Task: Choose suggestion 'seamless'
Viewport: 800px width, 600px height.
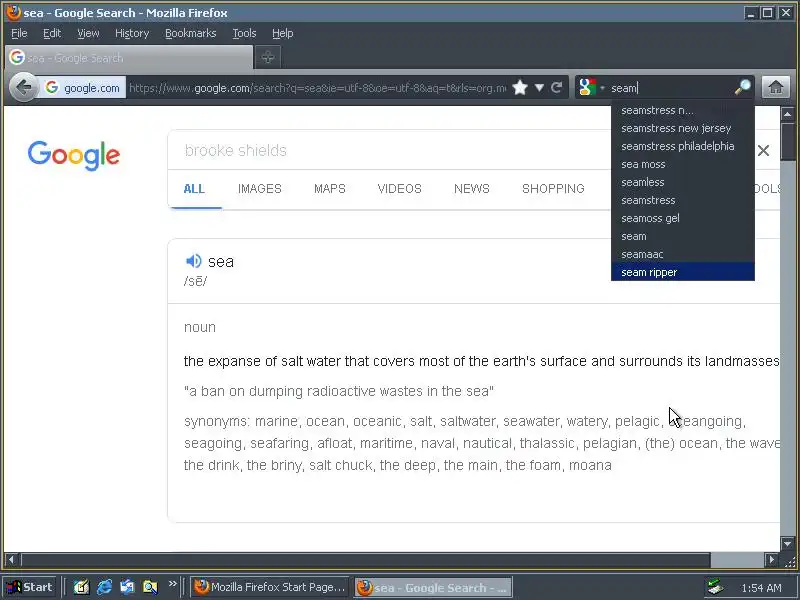Action: click(683, 182)
